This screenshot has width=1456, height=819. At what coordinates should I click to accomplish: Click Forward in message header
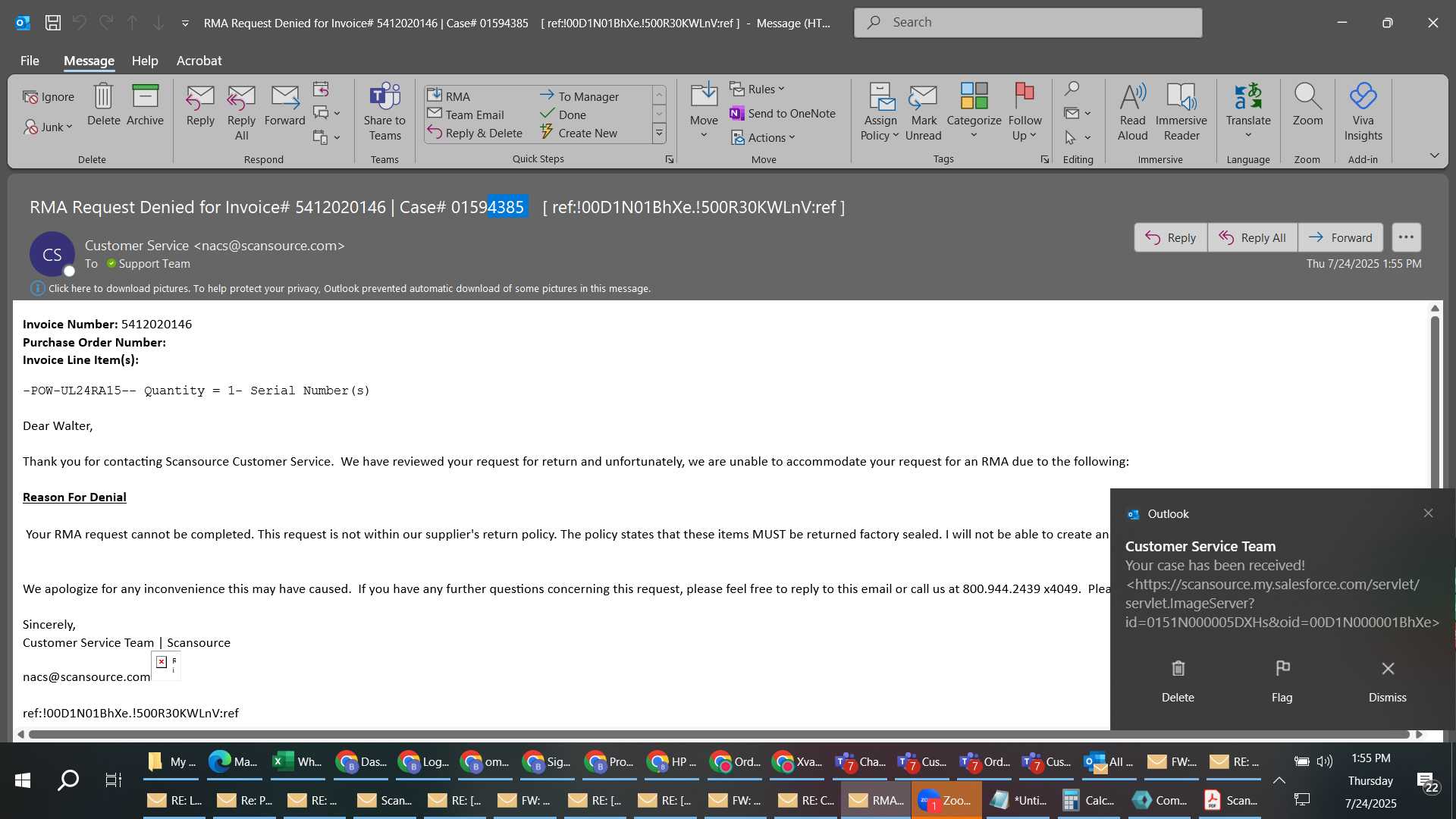pos(1340,237)
